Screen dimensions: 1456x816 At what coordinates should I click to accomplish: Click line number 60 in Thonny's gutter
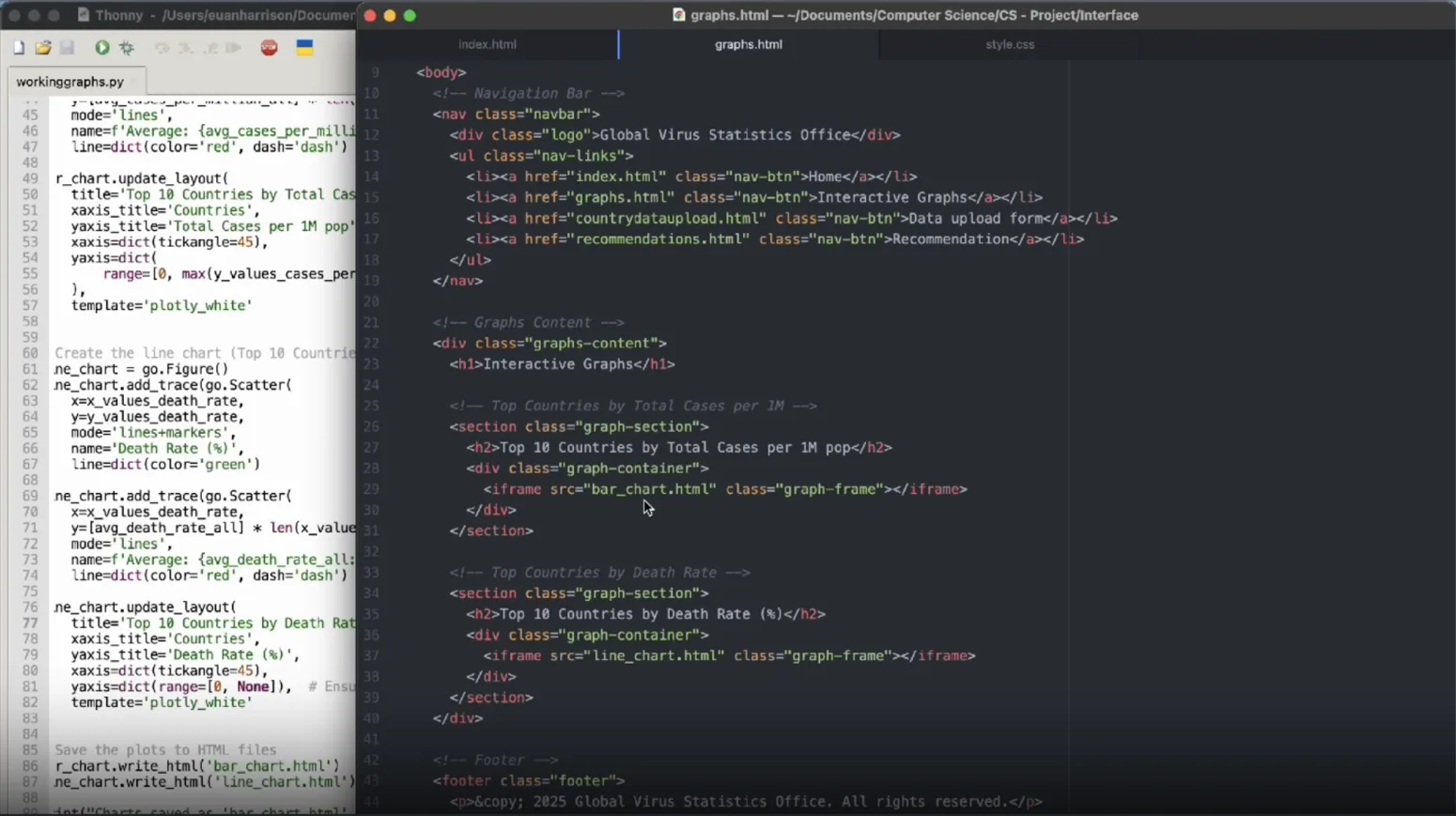(x=30, y=353)
